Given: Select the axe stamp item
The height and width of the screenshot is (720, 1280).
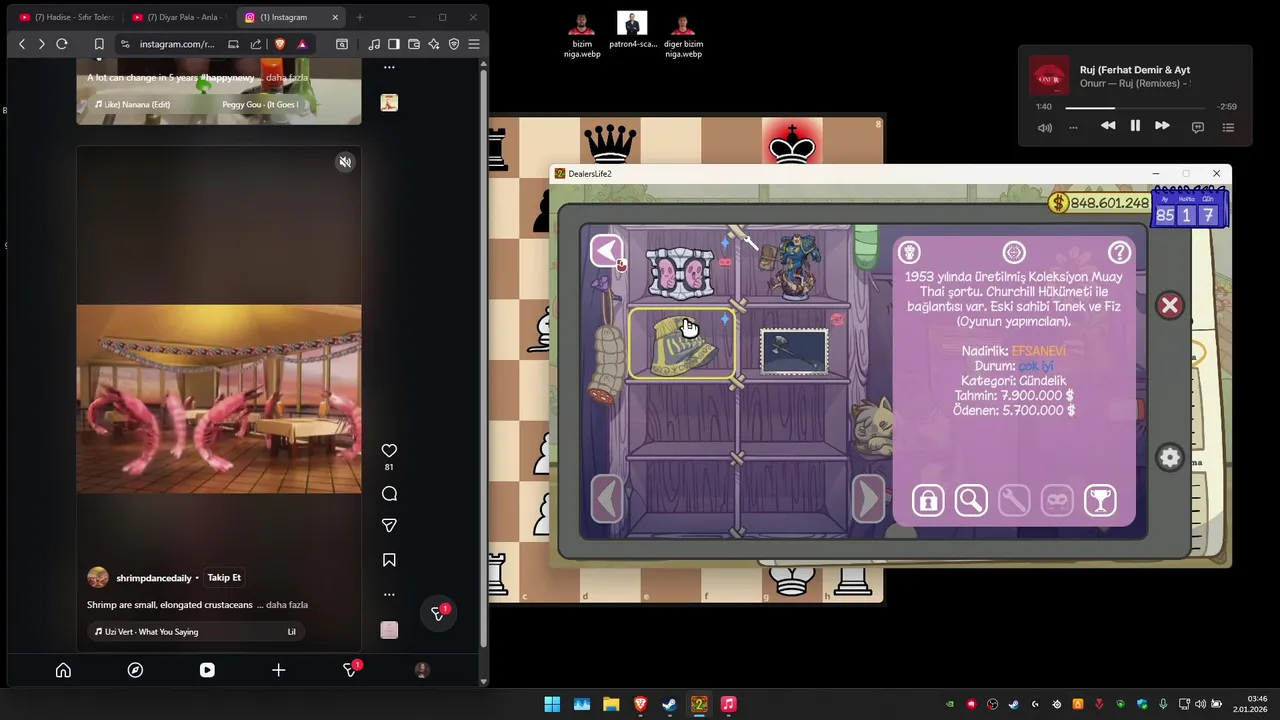Looking at the screenshot, I should pos(794,352).
